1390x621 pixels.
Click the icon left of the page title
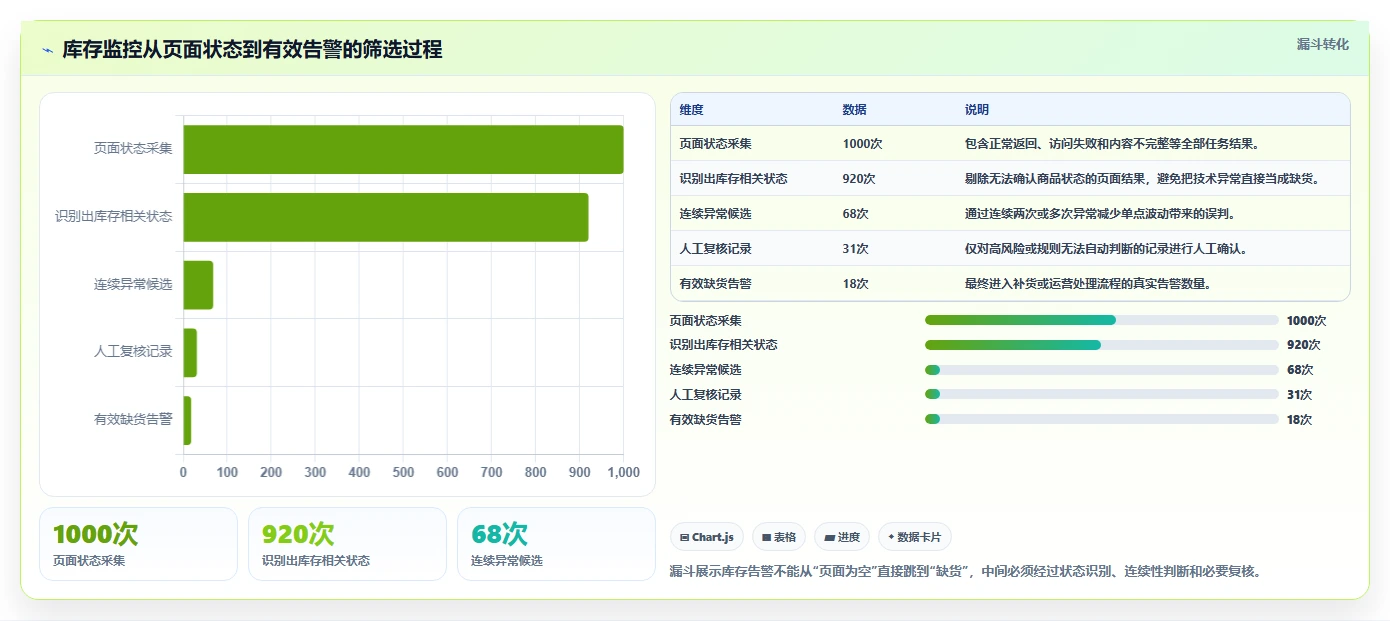click(47, 50)
